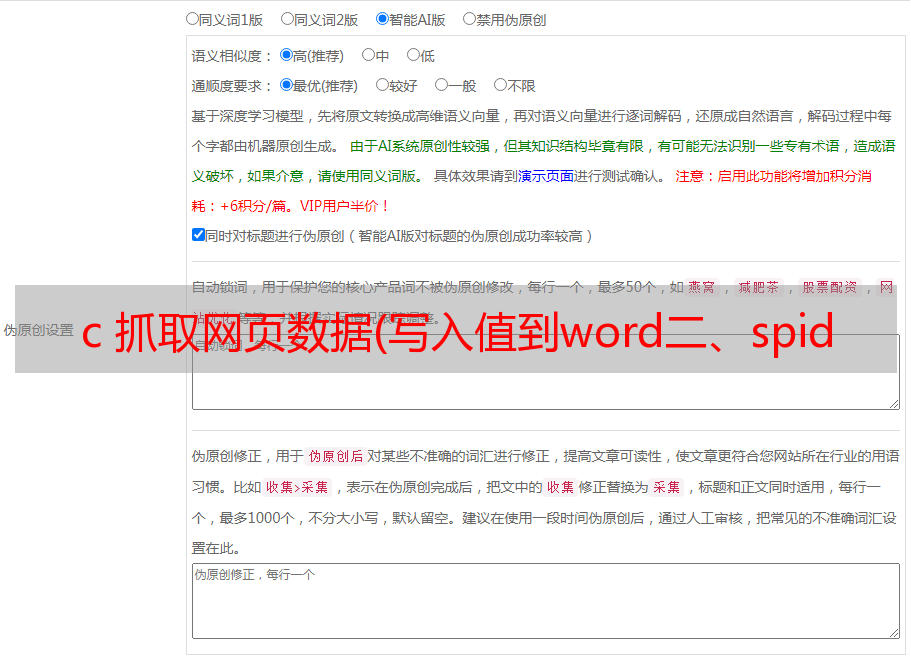Click the 通顺度要求 label
Image resolution: width=911 pixels, height=658 pixels.
231,87
